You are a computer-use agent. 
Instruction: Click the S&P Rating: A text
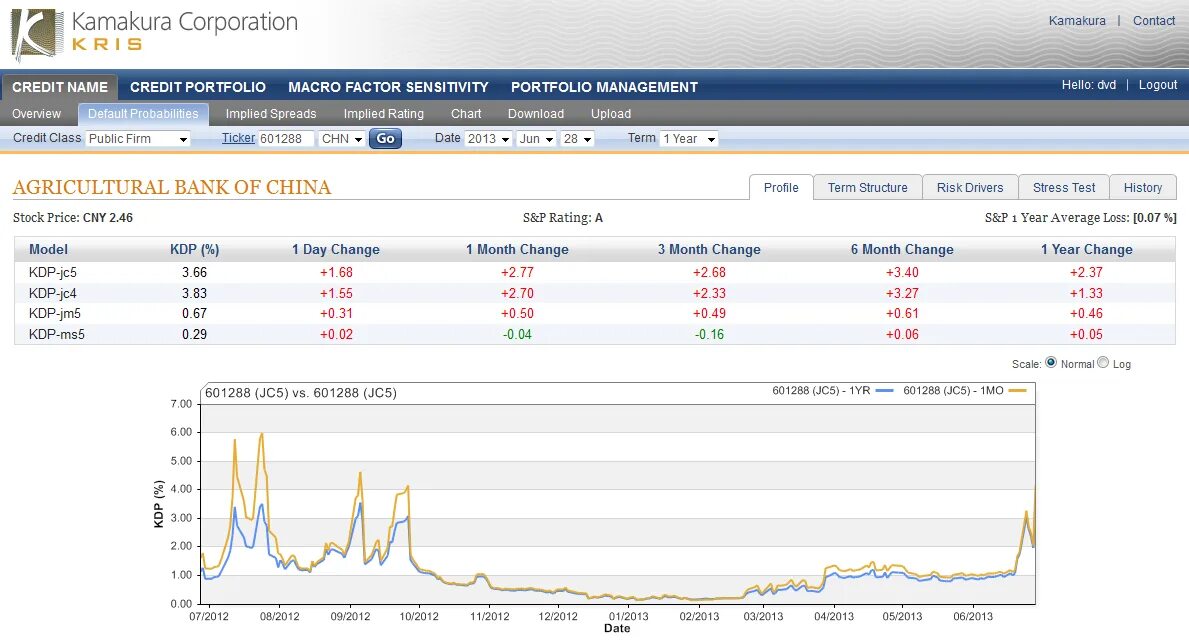click(x=563, y=218)
